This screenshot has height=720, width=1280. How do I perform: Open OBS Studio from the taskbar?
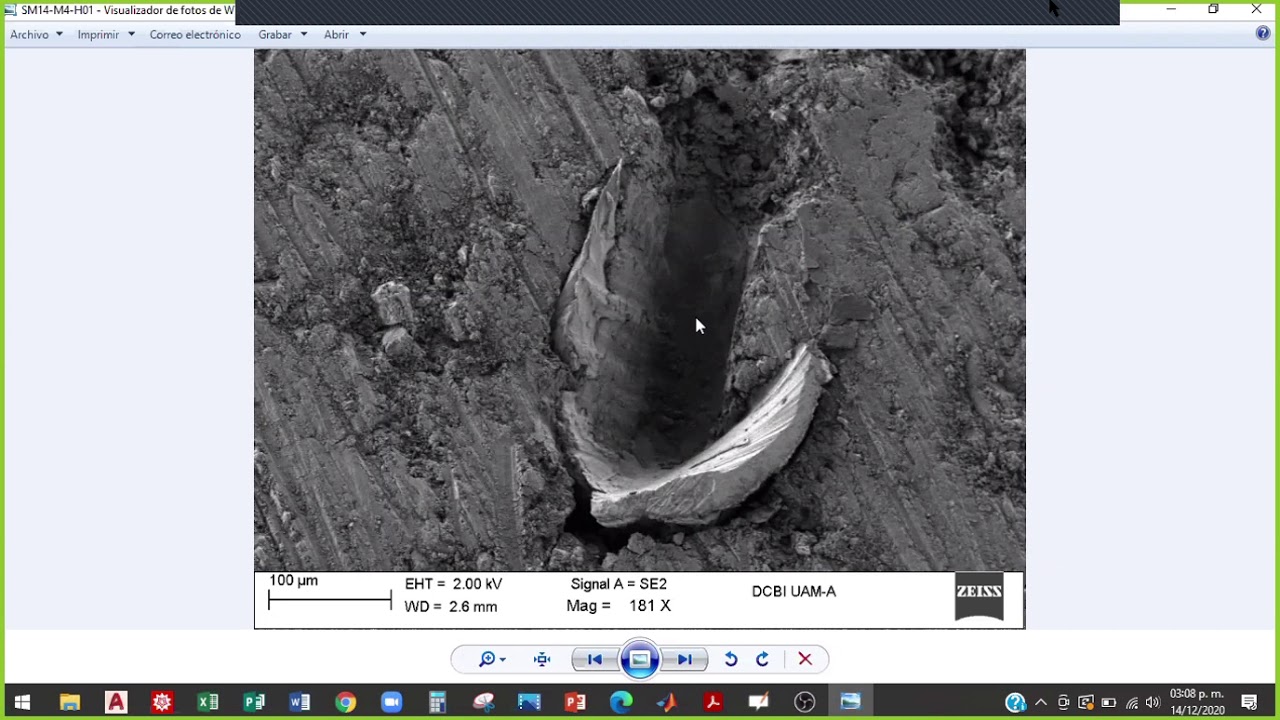[805, 702]
